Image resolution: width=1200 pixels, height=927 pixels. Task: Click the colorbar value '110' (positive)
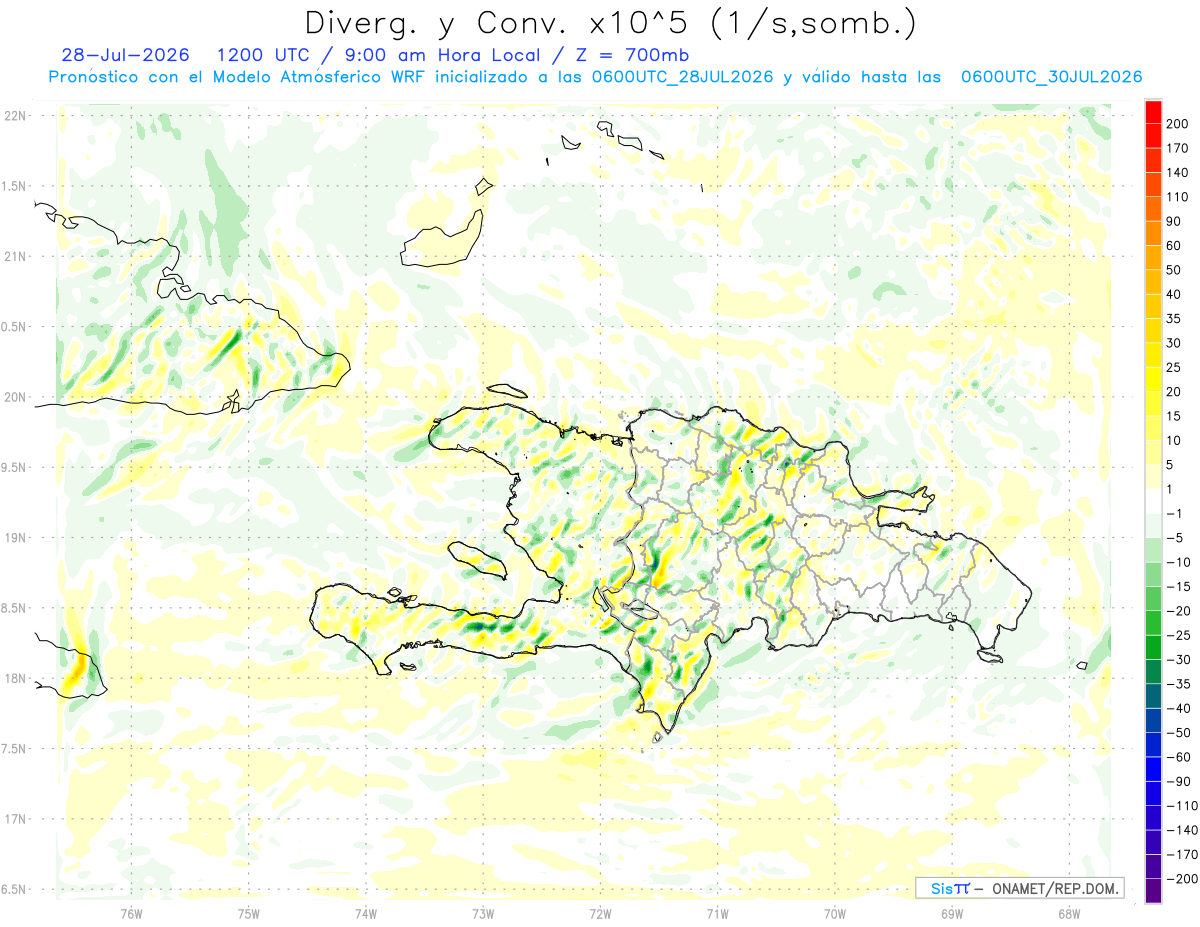pos(1177,197)
